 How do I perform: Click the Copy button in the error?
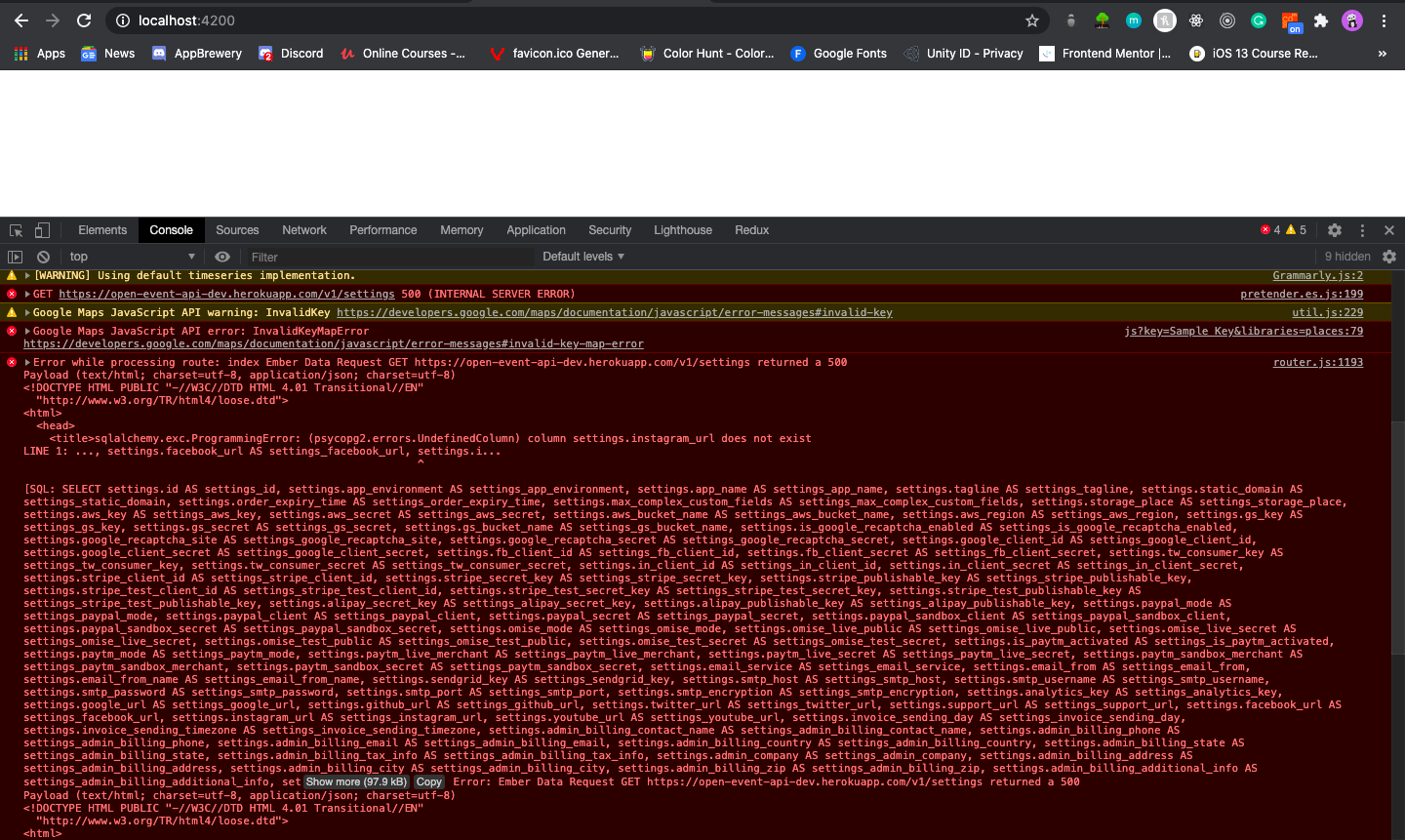coord(428,782)
